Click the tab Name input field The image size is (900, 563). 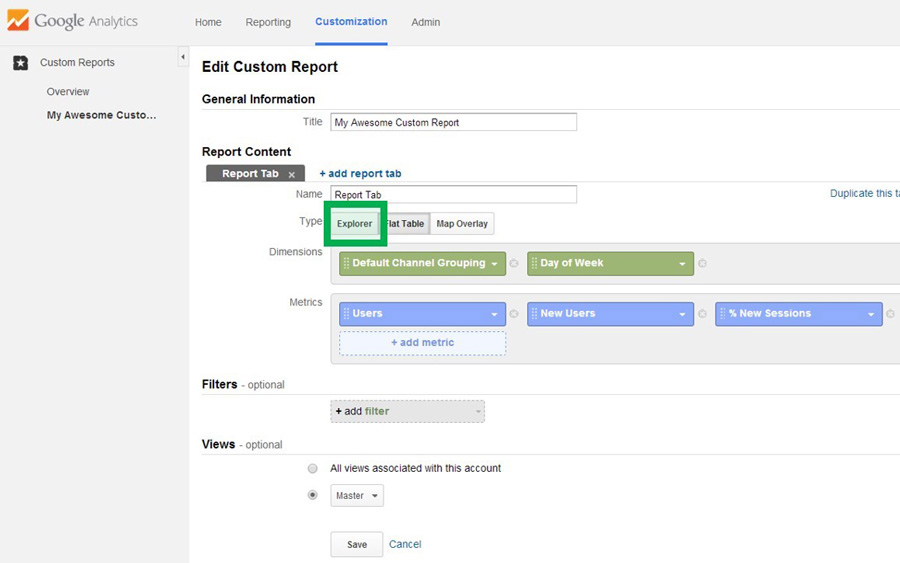tap(453, 195)
